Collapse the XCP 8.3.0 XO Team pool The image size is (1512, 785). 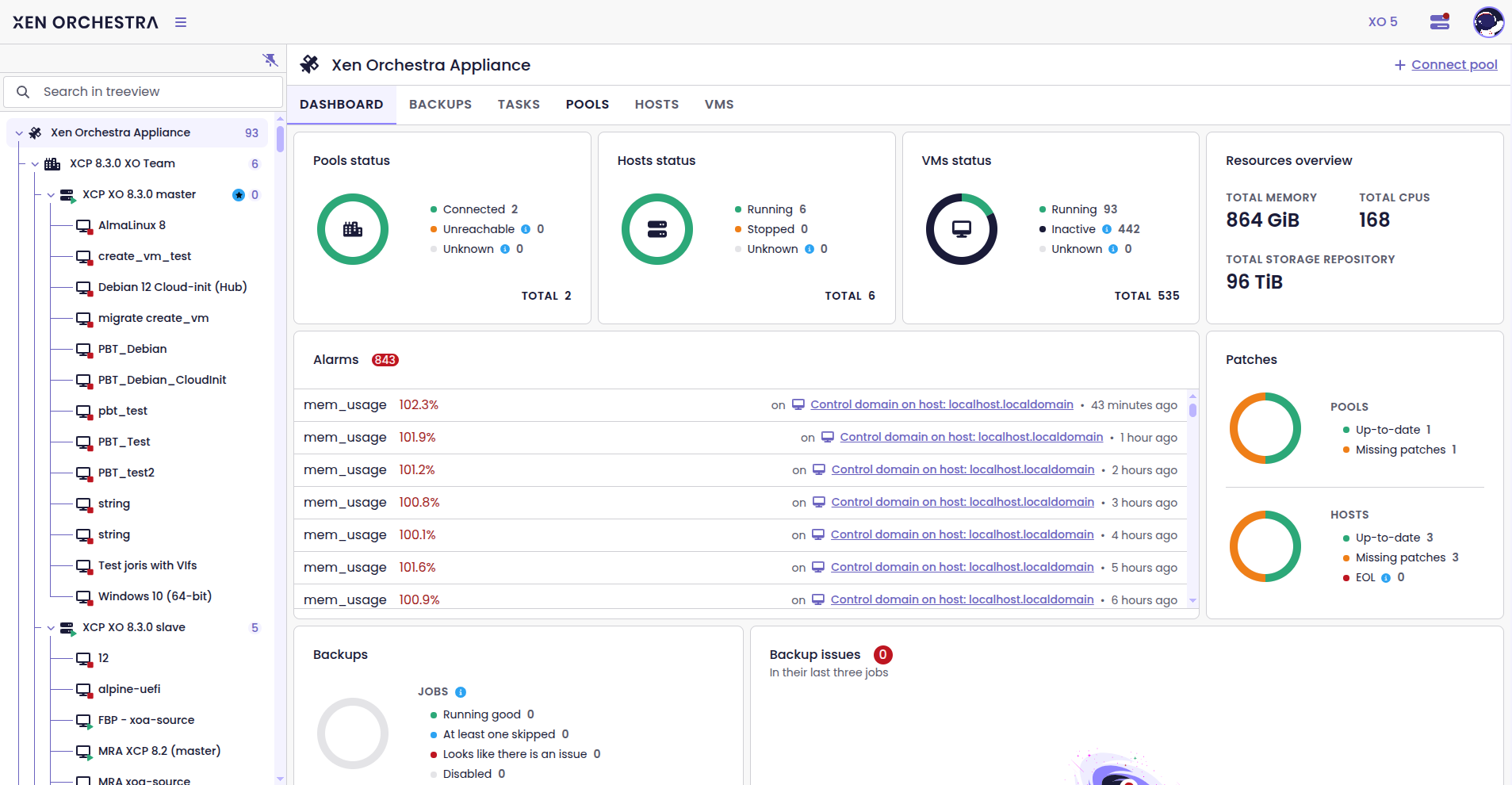point(35,164)
